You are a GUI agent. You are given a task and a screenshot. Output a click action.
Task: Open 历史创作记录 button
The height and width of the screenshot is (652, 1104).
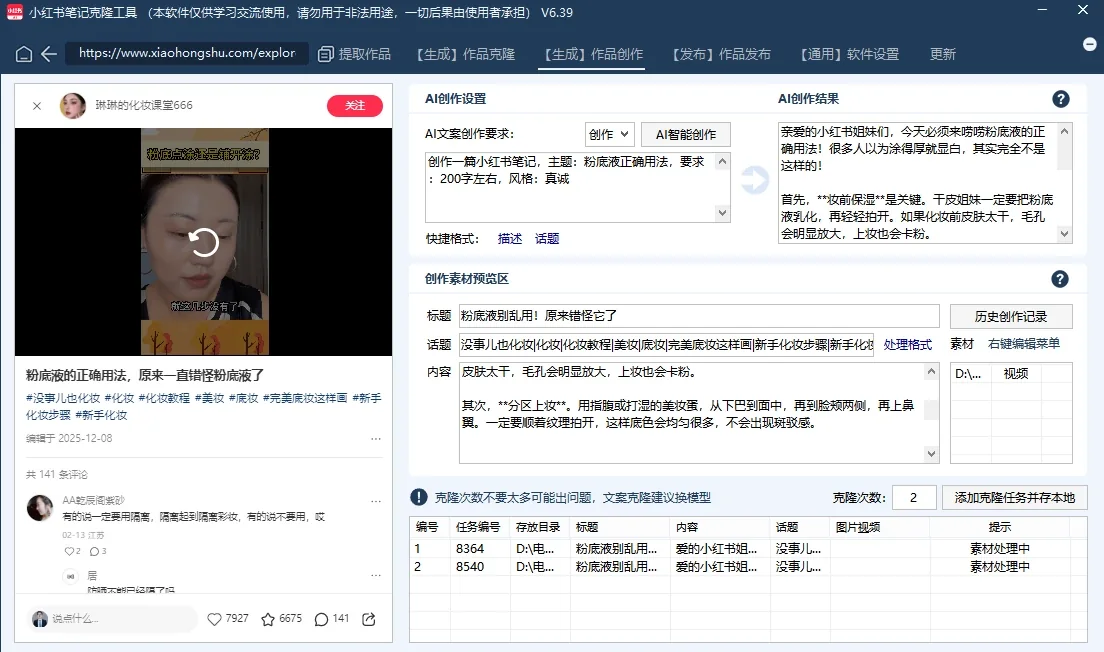[1011, 317]
